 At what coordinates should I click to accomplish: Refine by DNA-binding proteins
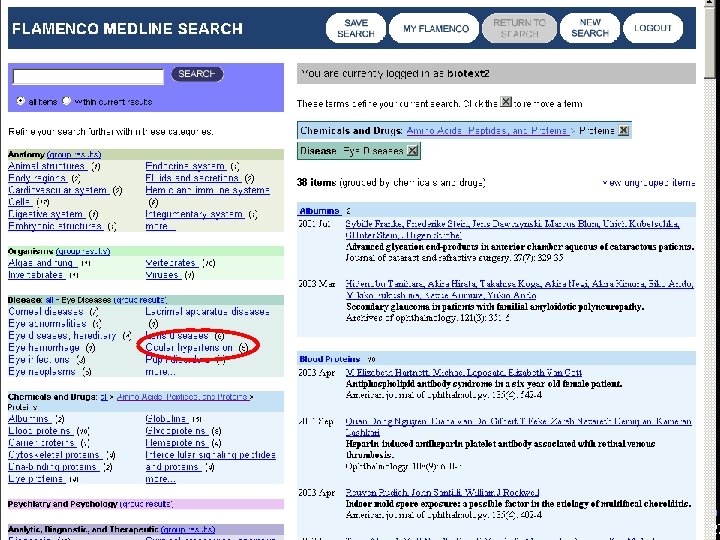(x=54, y=466)
